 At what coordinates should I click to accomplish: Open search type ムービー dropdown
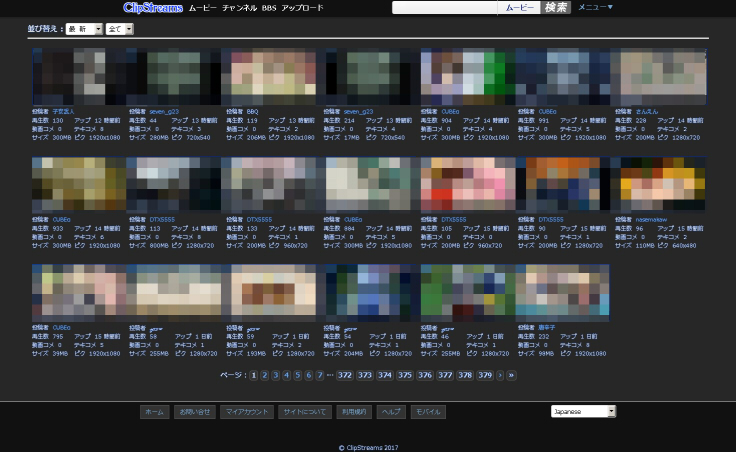[520, 8]
